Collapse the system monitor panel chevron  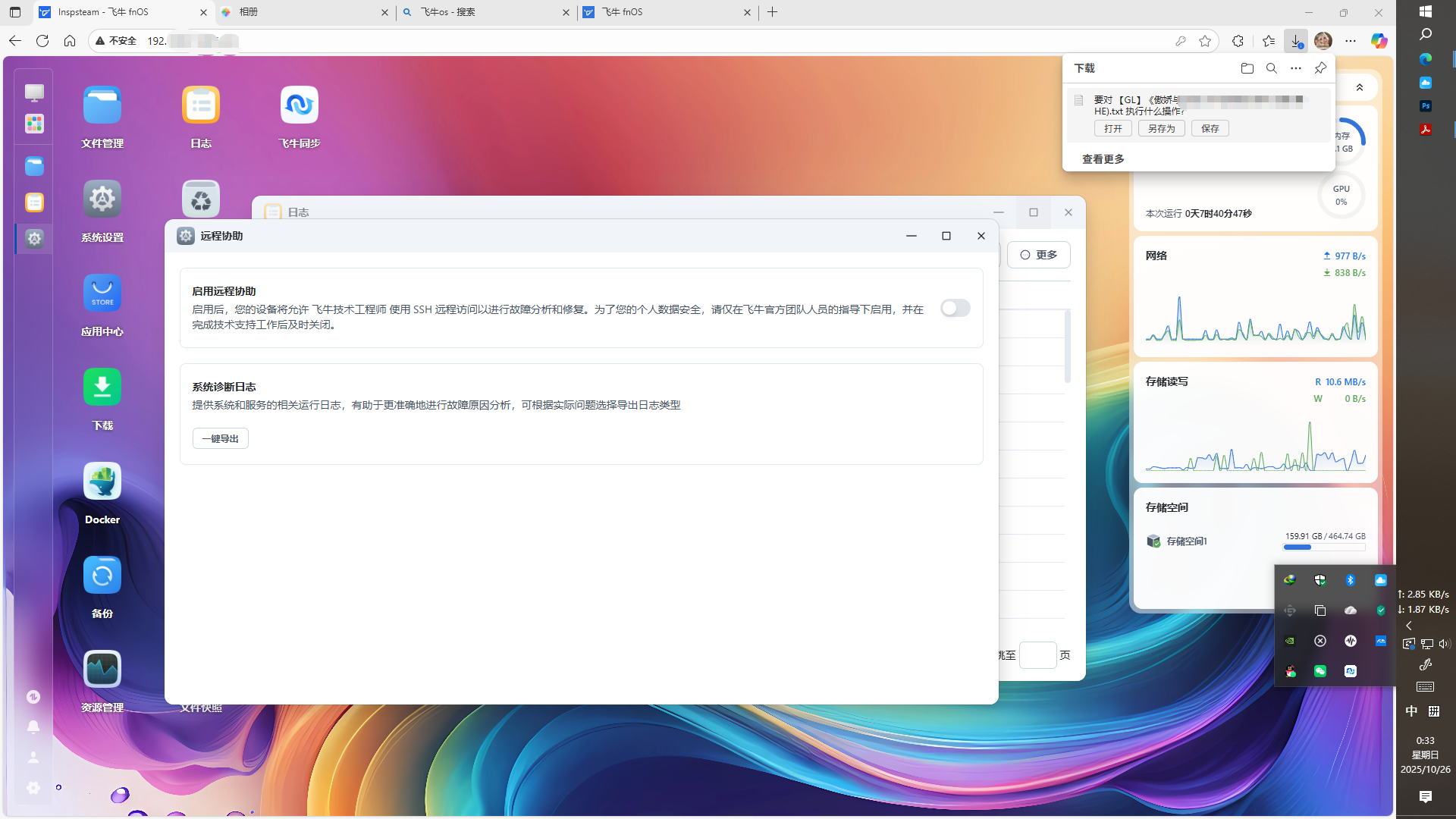pyautogui.click(x=1360, y=87)
